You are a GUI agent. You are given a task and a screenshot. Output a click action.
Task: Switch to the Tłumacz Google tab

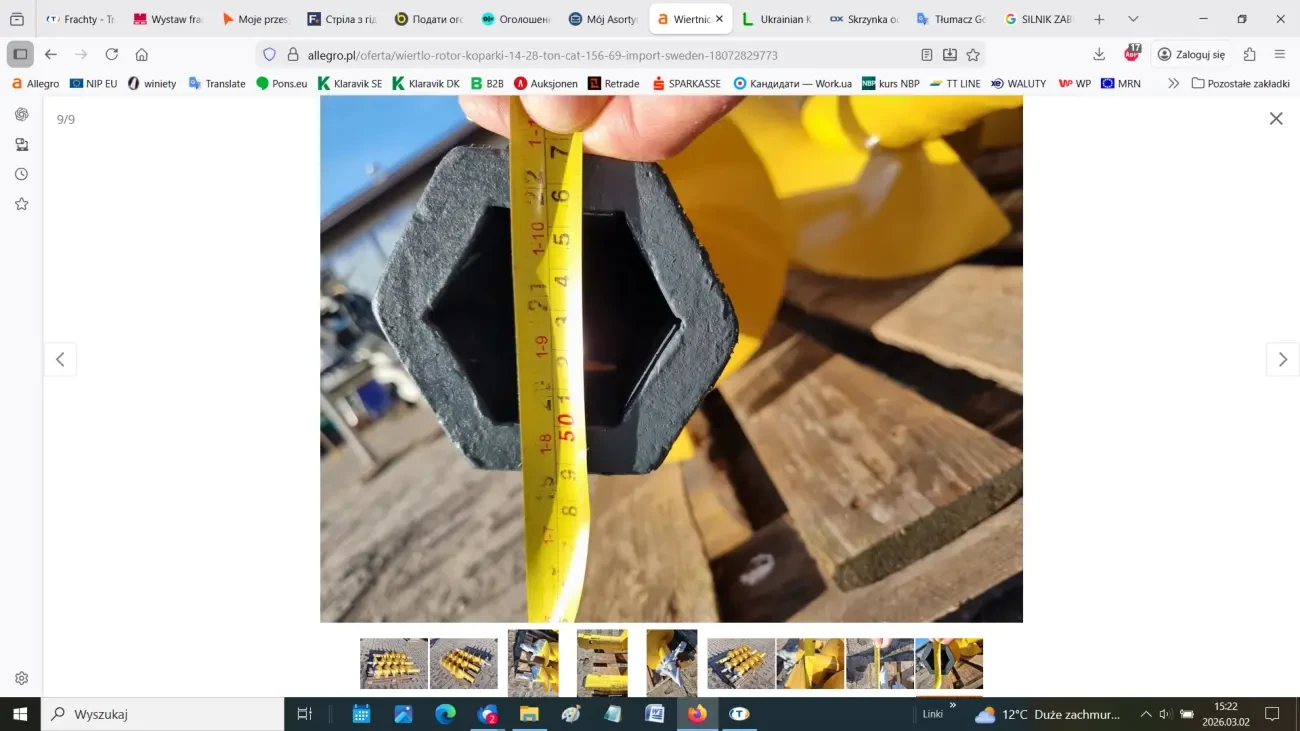pyautogui.click(x=951, y=19)
